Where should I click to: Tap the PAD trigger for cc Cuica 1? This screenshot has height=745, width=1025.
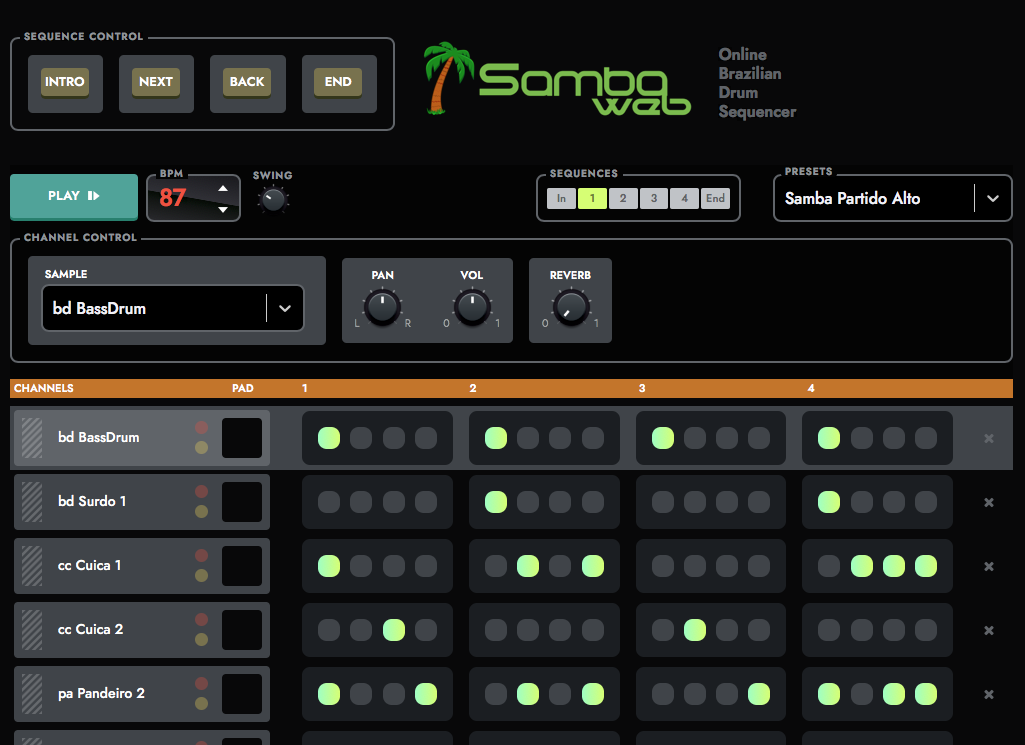click(x=242, y=566)
